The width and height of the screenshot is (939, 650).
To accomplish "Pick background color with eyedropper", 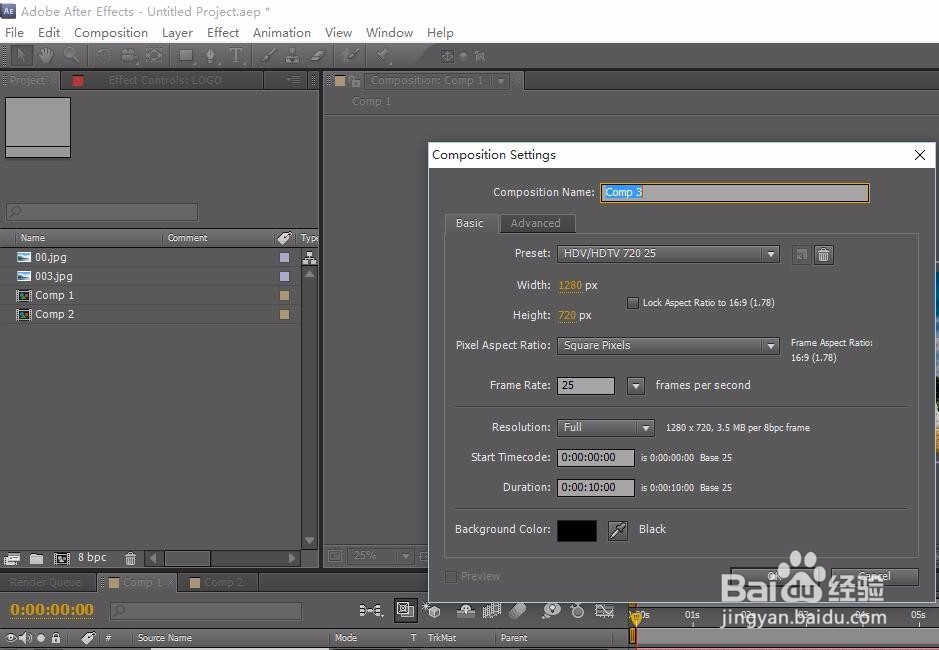I will coord(618,530).
